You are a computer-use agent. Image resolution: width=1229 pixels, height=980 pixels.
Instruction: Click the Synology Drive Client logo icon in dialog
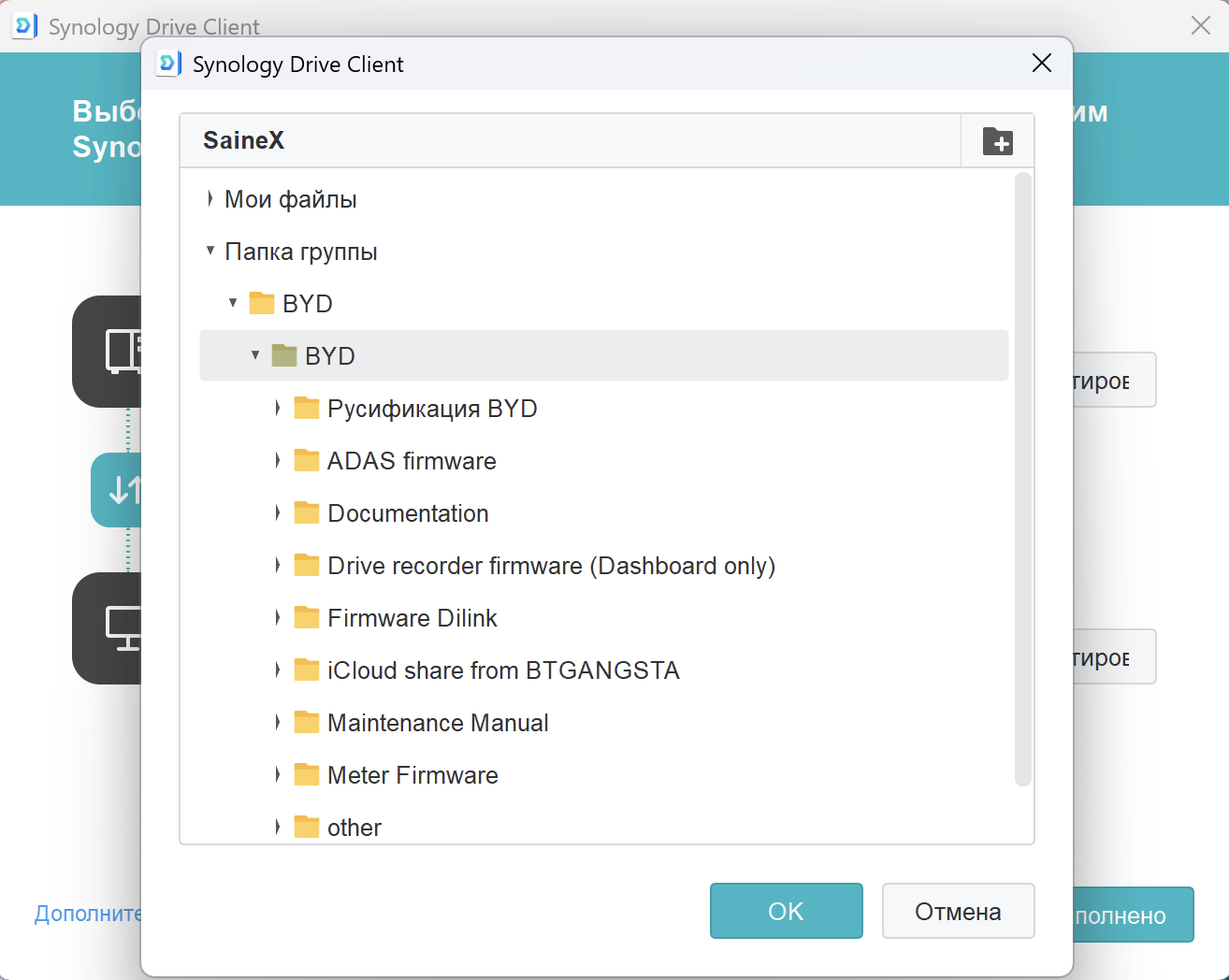[x=168, y=64]
